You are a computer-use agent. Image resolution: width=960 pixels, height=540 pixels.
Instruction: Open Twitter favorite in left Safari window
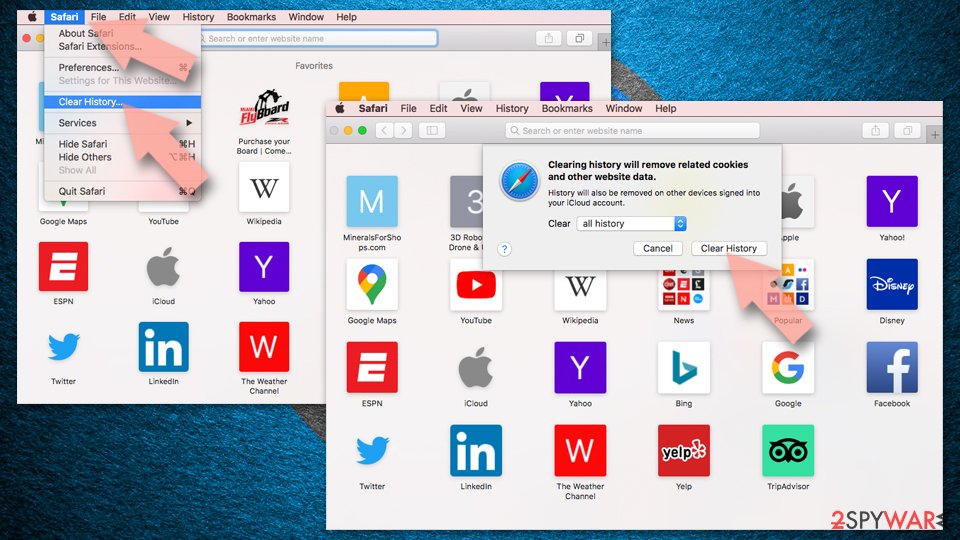[x=63, y=347]
